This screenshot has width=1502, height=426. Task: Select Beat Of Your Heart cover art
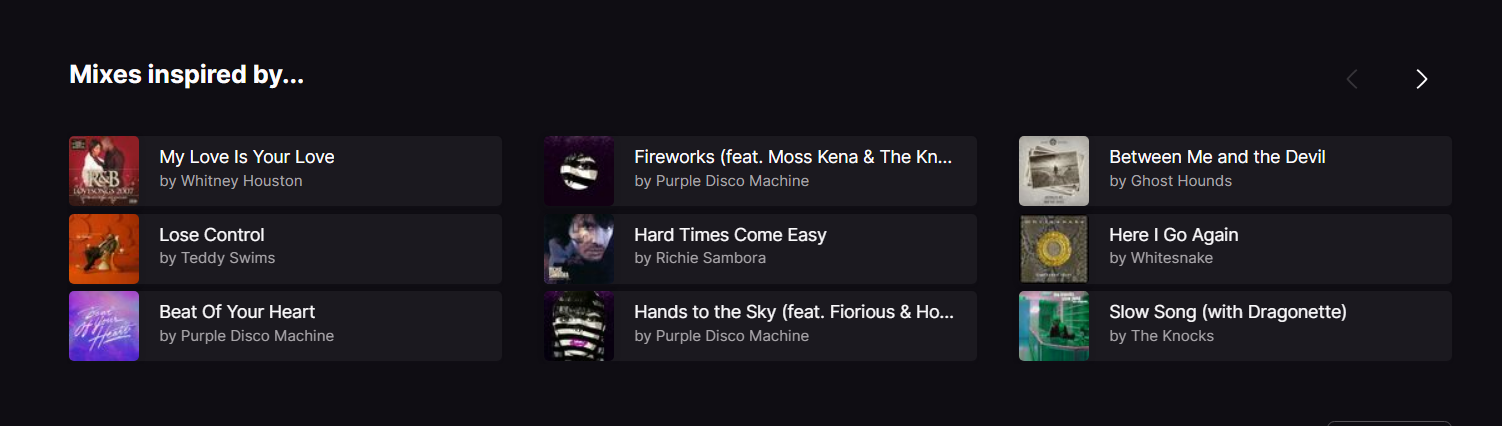(104, 326)
